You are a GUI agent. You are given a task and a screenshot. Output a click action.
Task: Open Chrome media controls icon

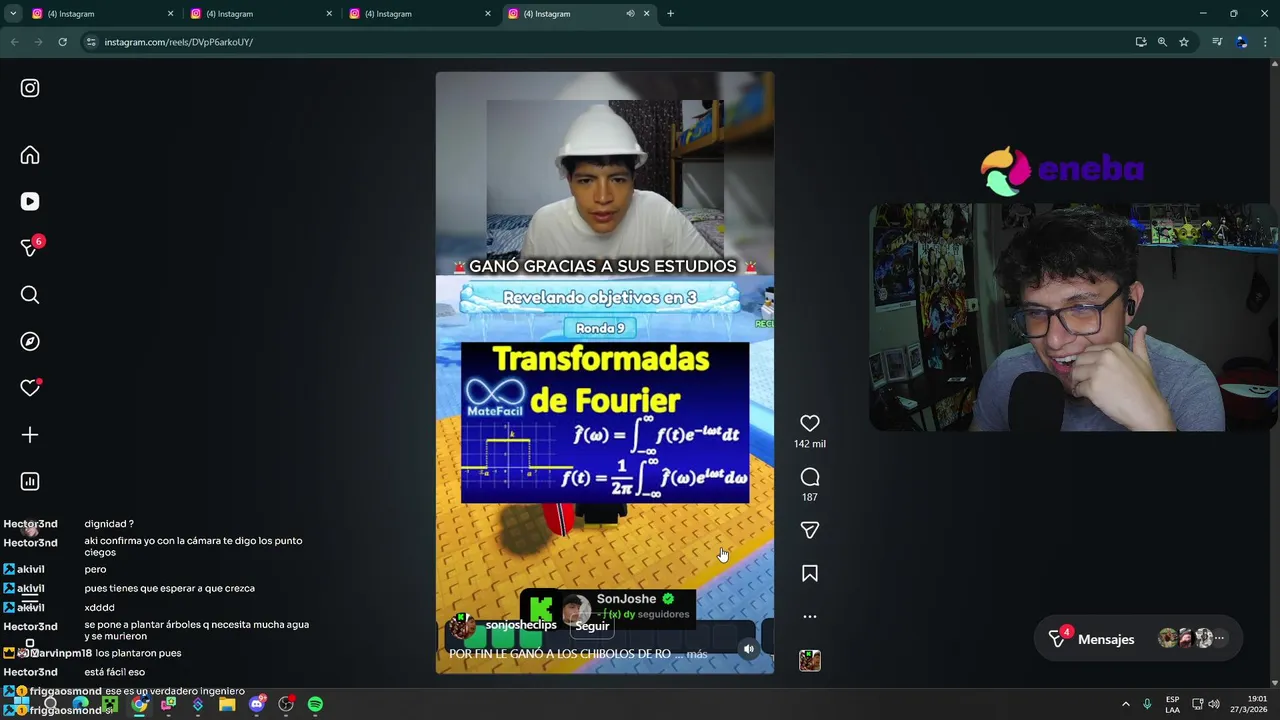(x=1217, y=42)
